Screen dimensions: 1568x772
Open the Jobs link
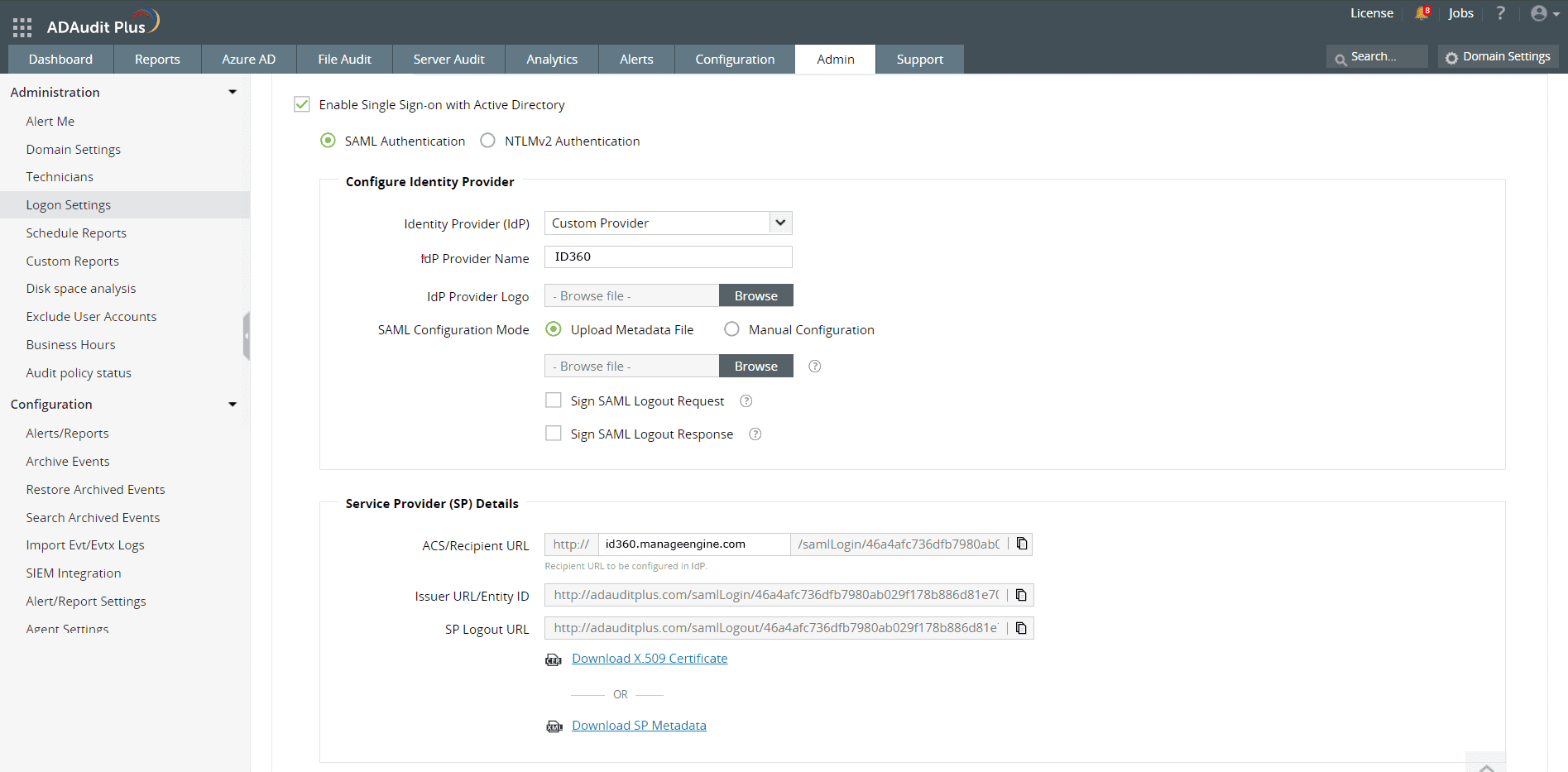(1460, 13)
